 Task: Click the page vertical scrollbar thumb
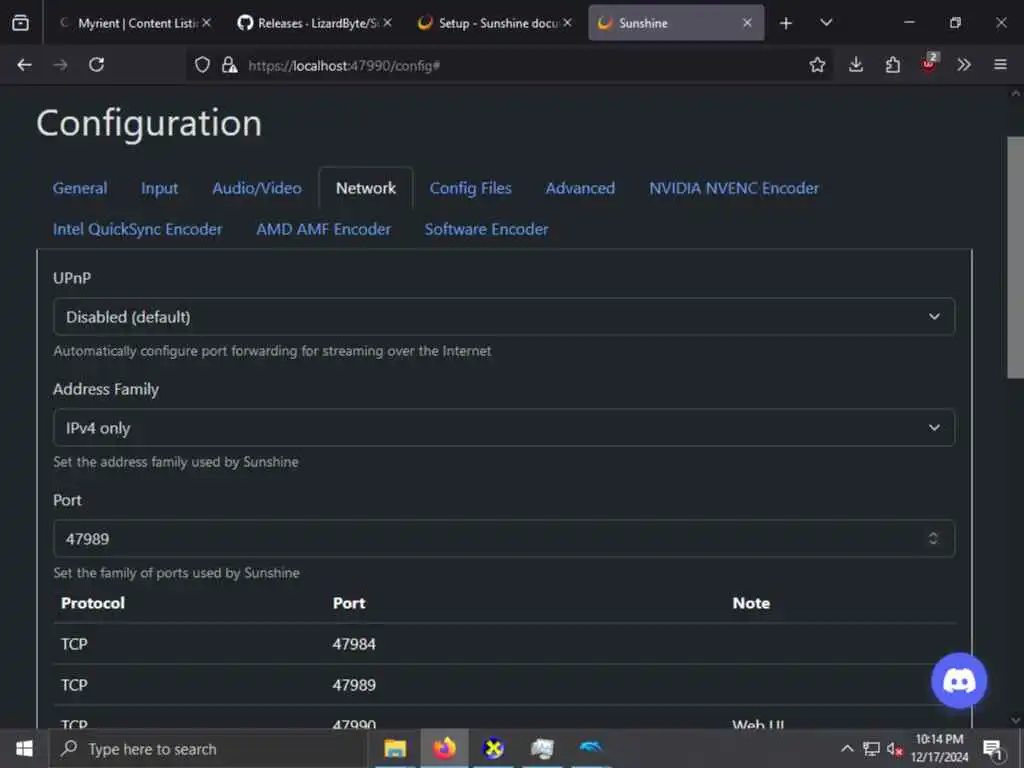1016,257
